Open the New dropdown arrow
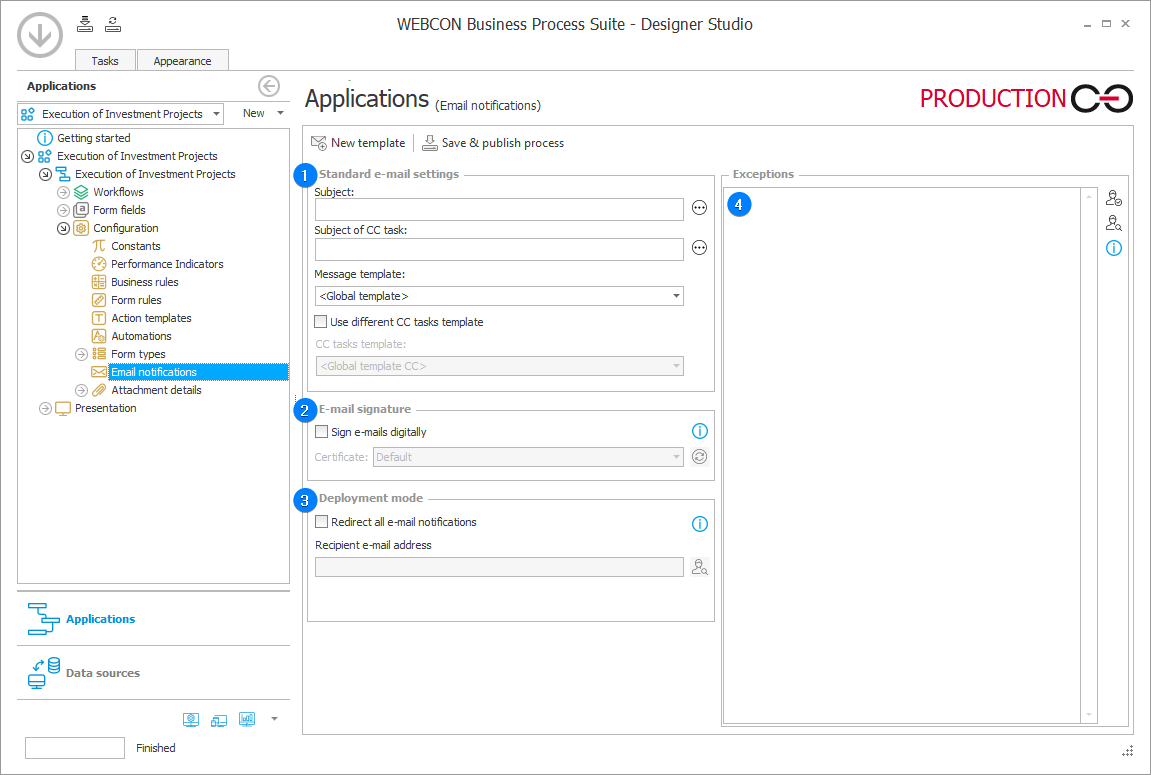1151x775 pixels. [x=280, y=113]
